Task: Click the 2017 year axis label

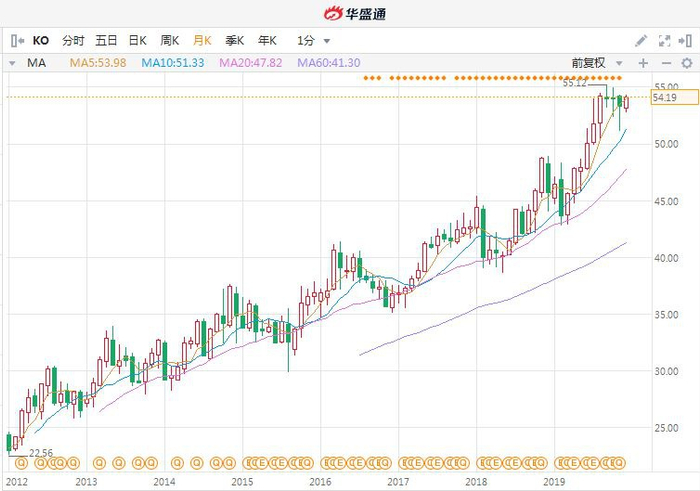Action: tap(398, 482)
